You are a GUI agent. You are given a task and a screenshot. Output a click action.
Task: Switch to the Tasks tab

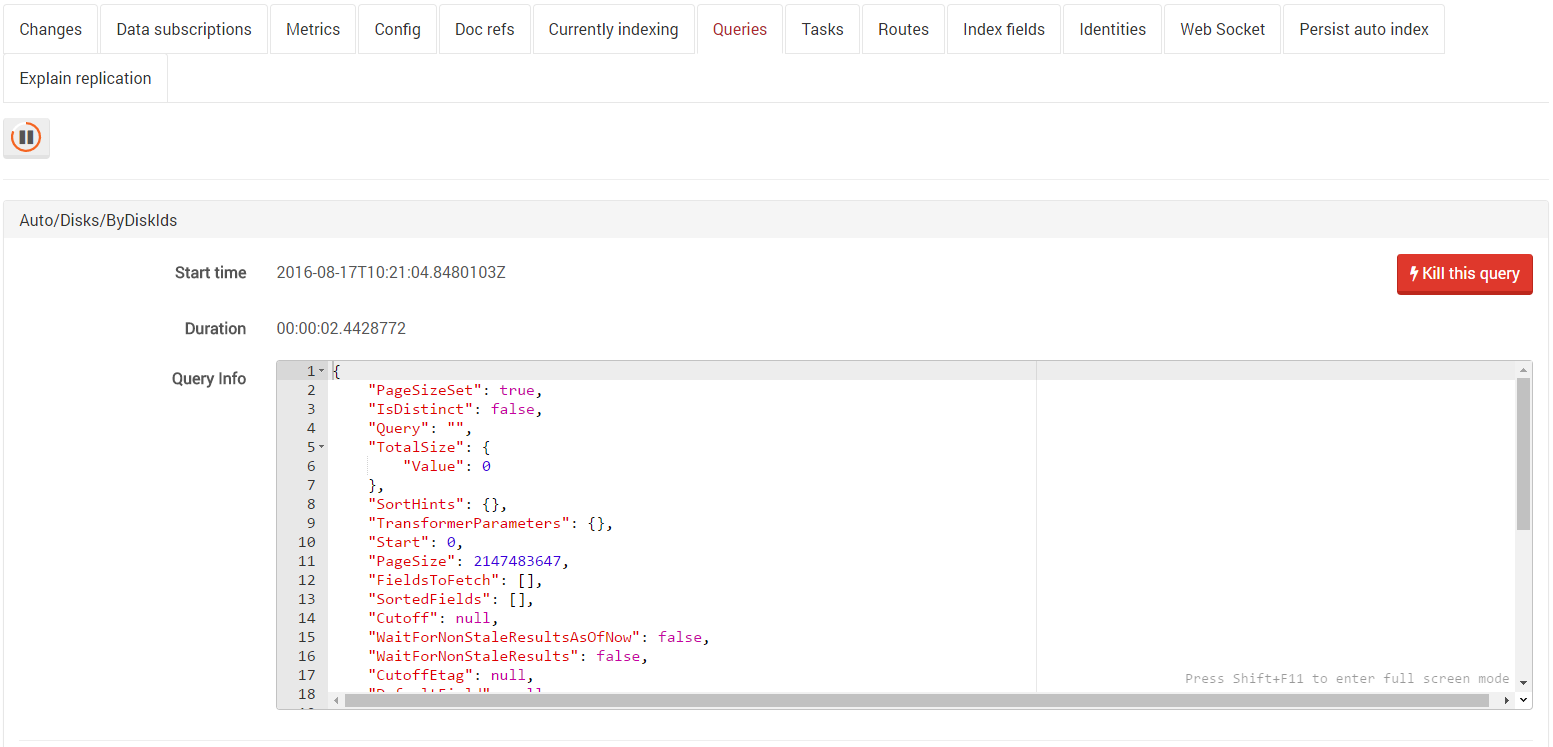[822, 29]
